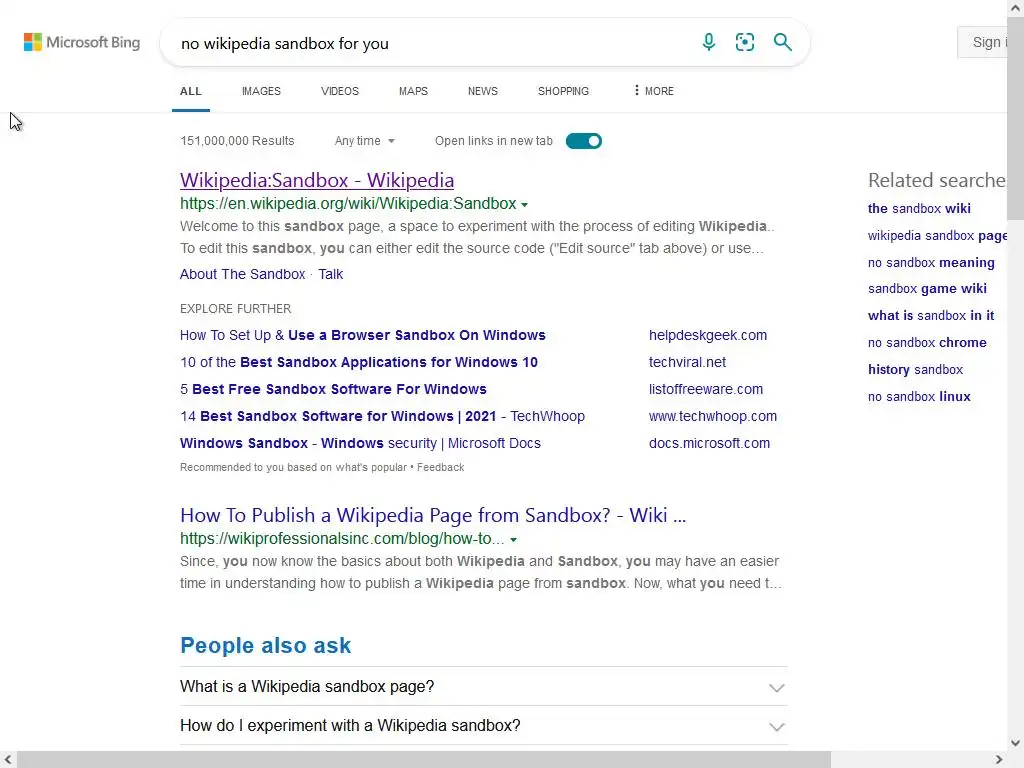Viewport: 1024px width, 768px height.
Task: Click related search 'sandbox game wiki'
Action: tap(927, 289)
